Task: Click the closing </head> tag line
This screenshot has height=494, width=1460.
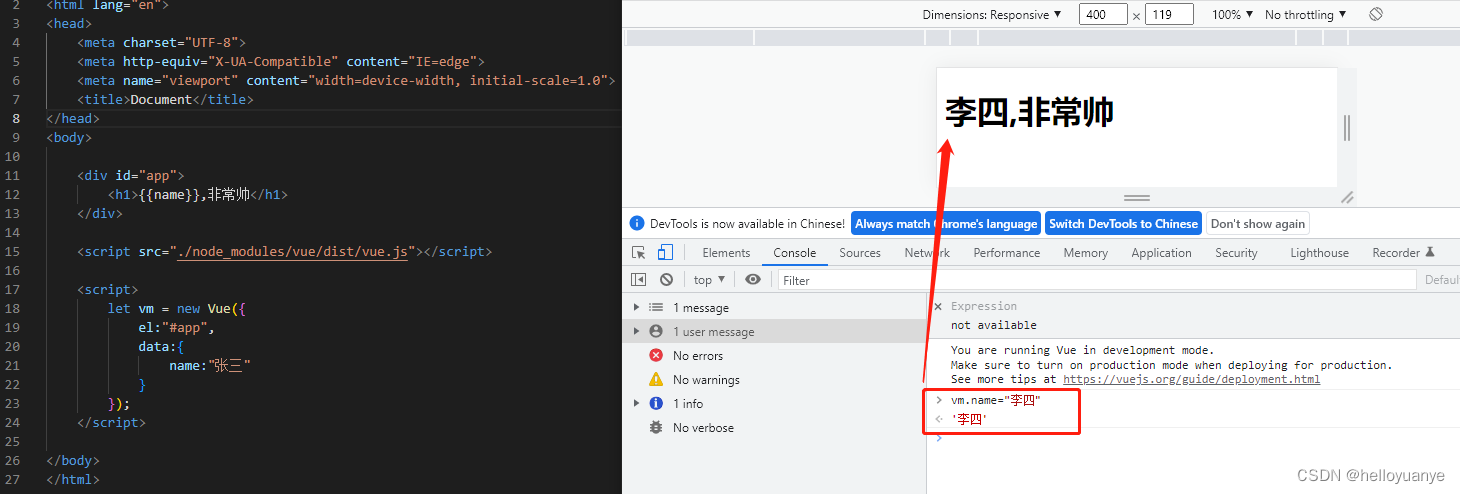Action: pos(73,119)
